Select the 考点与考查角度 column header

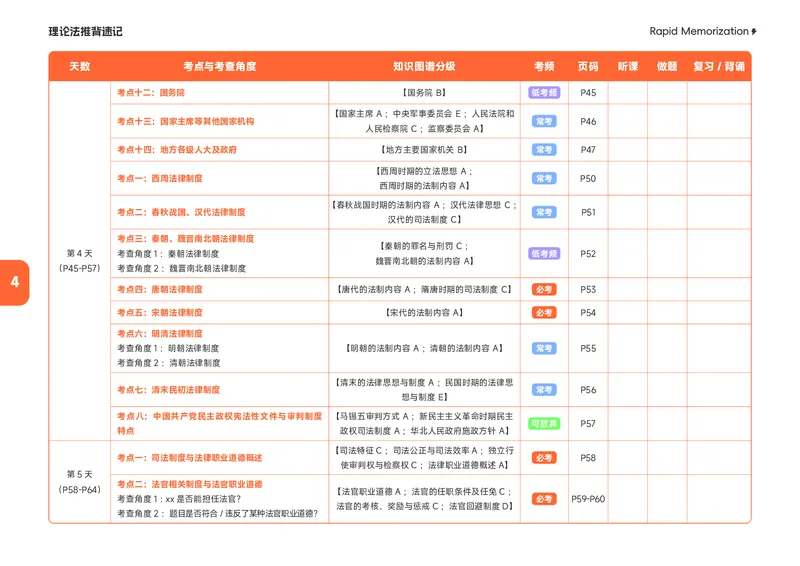pos(219,66)
